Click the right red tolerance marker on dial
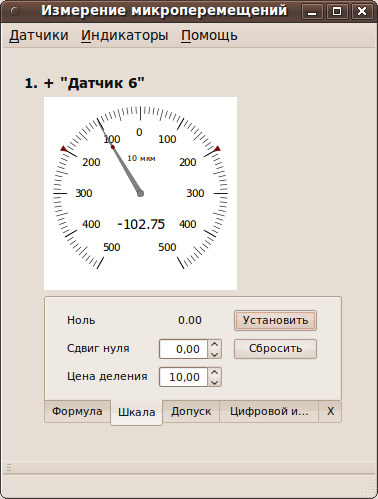 coord(217,148)
